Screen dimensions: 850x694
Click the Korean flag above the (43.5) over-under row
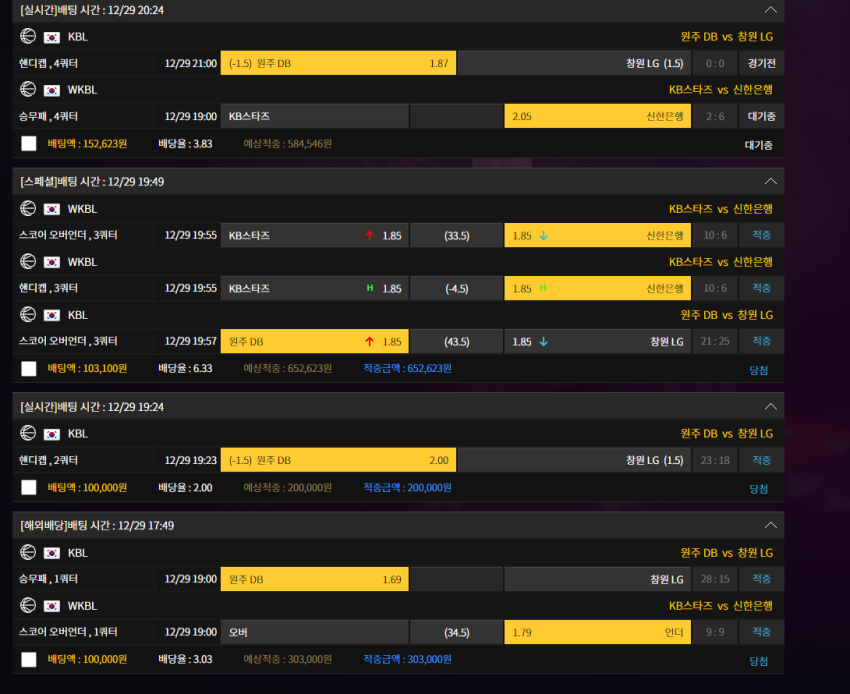point(51,316)
